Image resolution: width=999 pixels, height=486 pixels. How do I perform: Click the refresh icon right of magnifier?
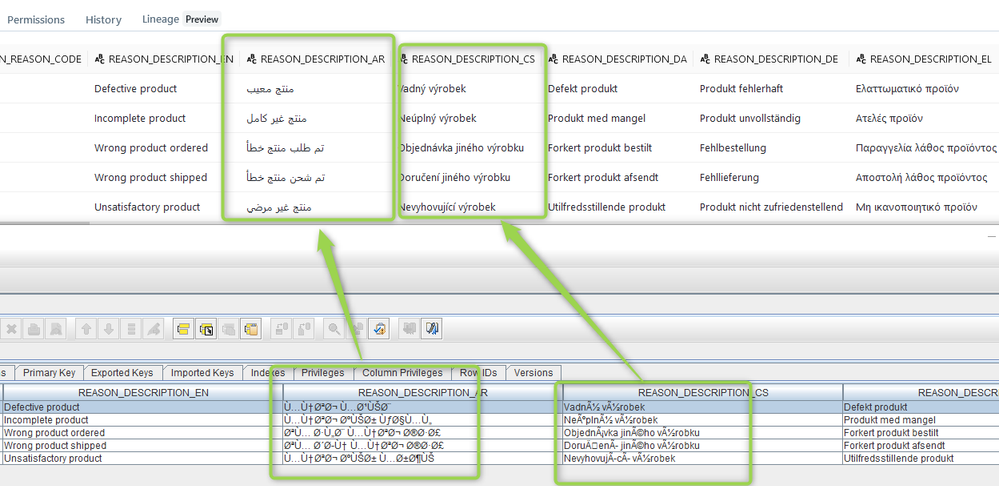pos(379,328)
